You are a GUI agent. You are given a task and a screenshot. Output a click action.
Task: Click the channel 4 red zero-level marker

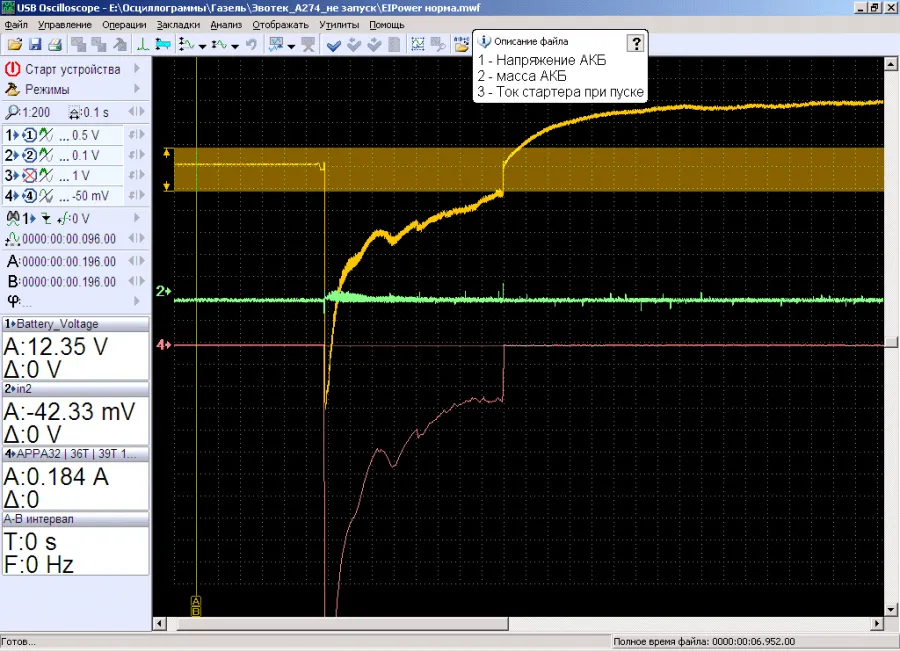click(164, 344)
